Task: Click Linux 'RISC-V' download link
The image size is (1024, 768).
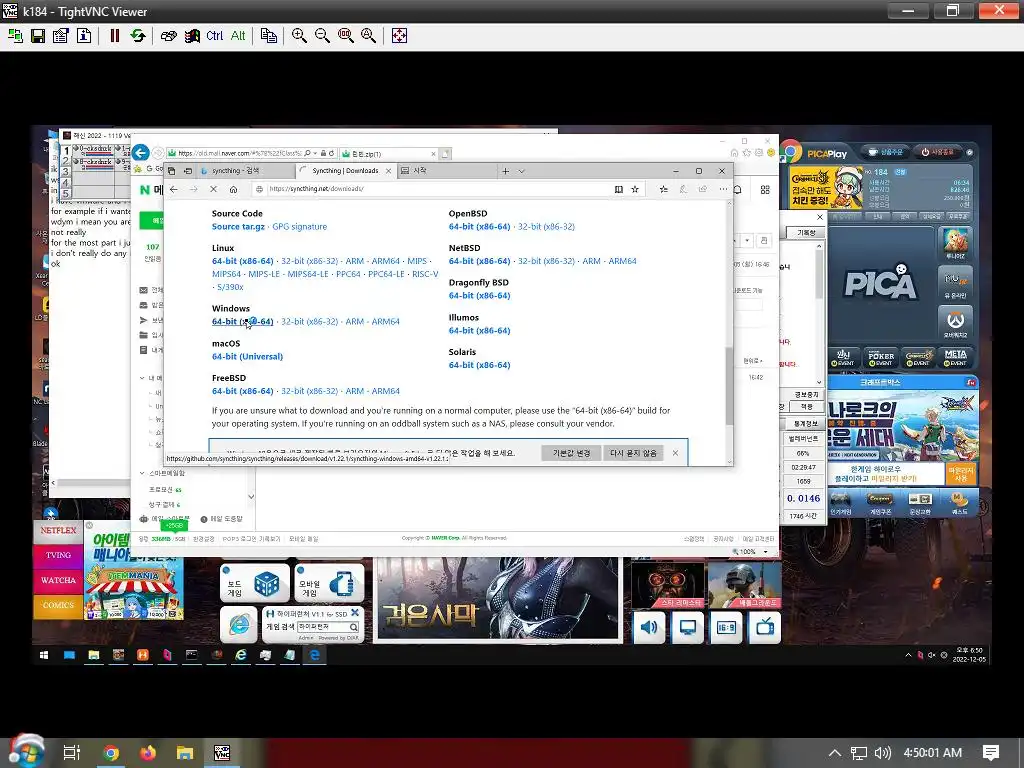Action: pos(425,274)
